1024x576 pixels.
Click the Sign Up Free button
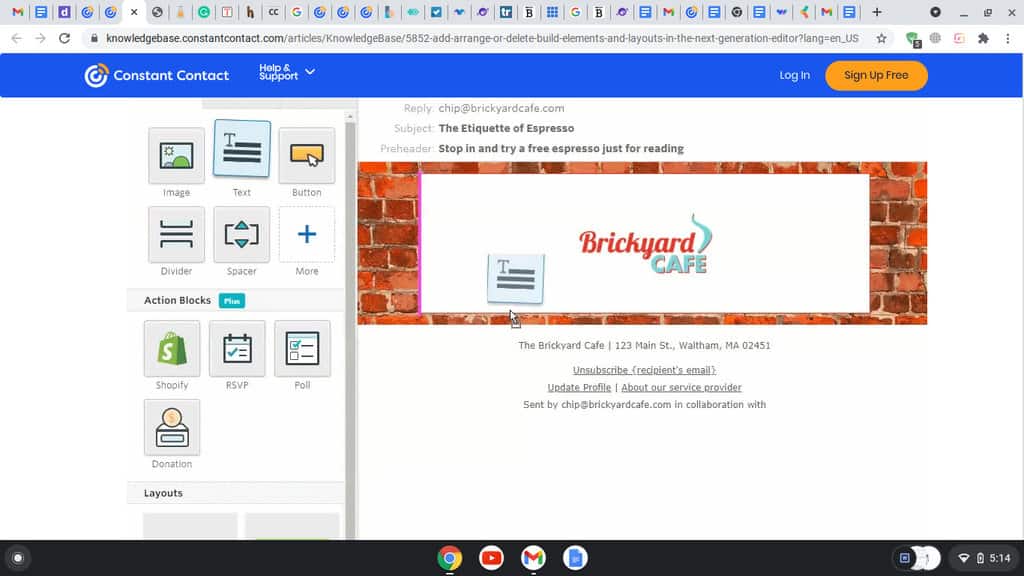point(876,75)
